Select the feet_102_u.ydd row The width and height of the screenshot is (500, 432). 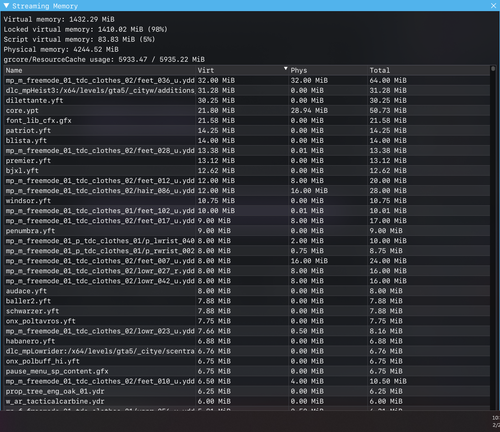[247, 211]
